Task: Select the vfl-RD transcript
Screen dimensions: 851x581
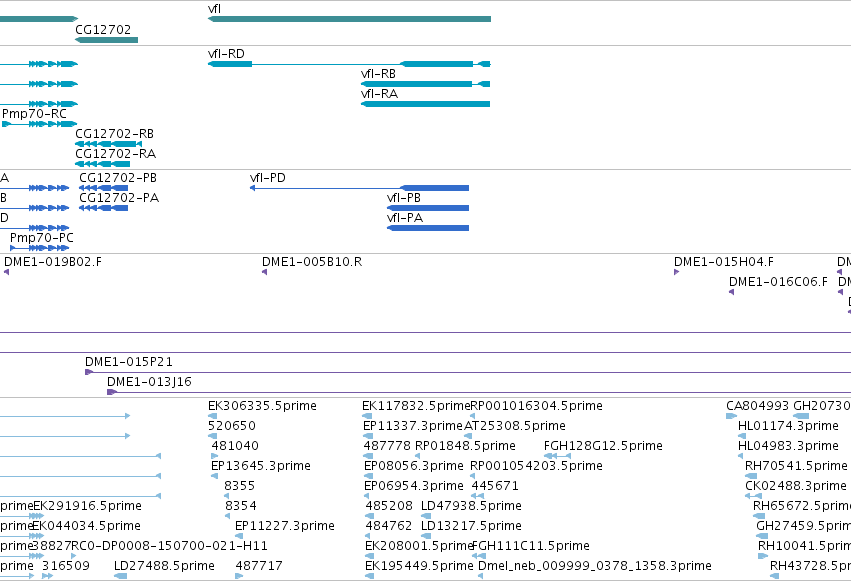Action: pyautogui.click(x=350, y=64)
